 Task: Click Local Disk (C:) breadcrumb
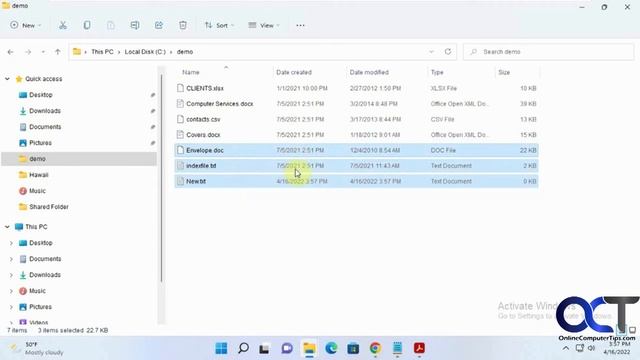click(145, 52)
